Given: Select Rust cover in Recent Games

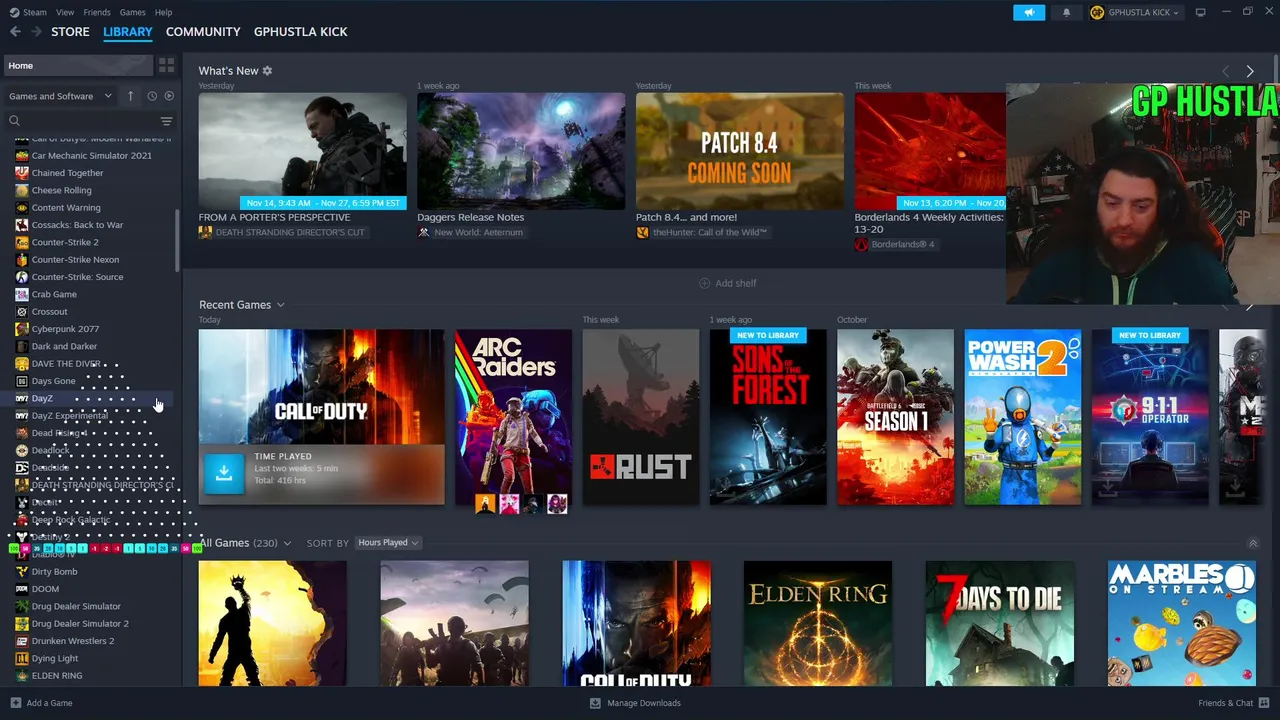Looking at the screenshot, I should click(x=641, y=417).
